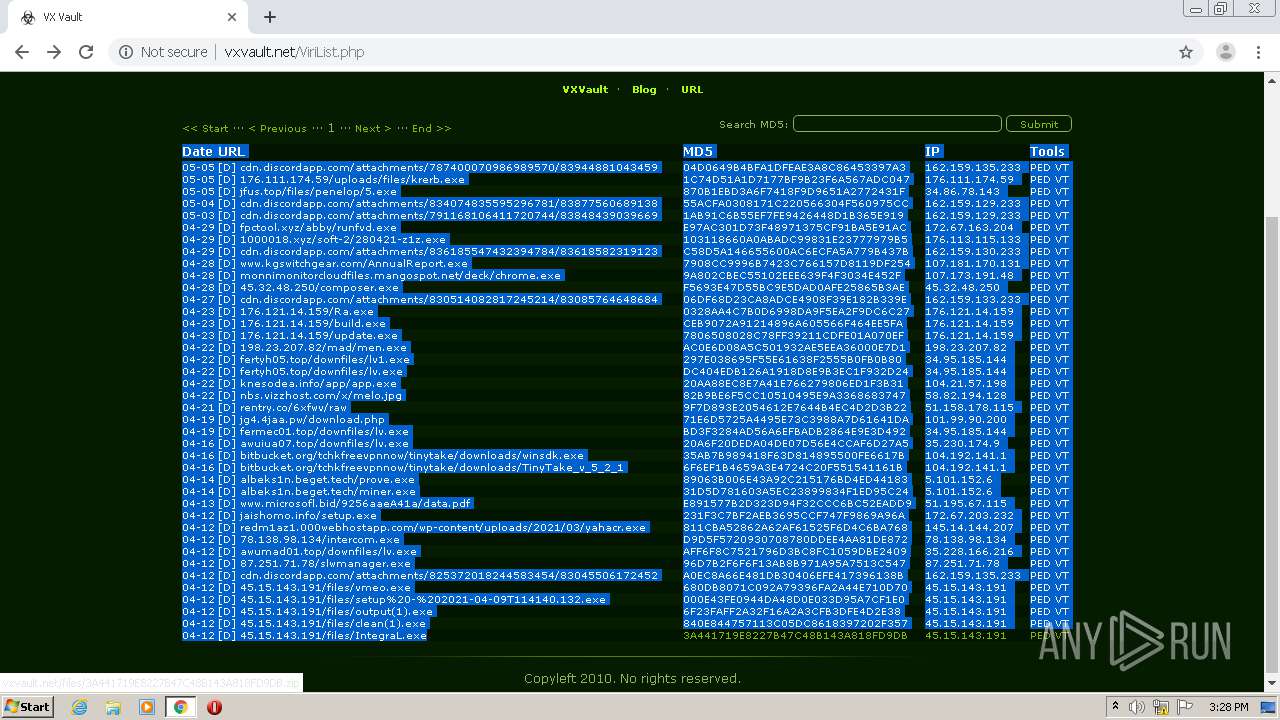Open the Chrome profile avatar
Screen dimensions: 1280x720
tap(1225, 52)
